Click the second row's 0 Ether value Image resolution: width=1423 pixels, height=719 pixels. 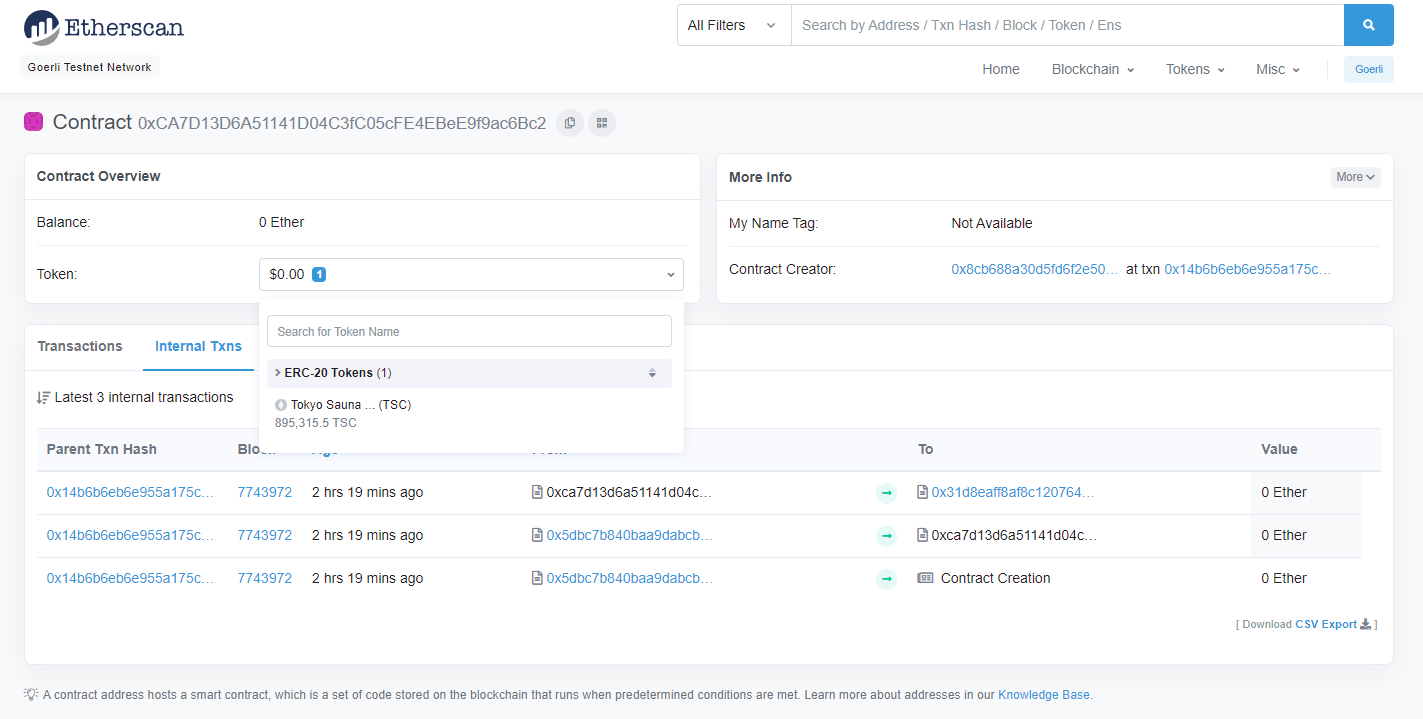pyautogui.click(x=1284, y=535)
